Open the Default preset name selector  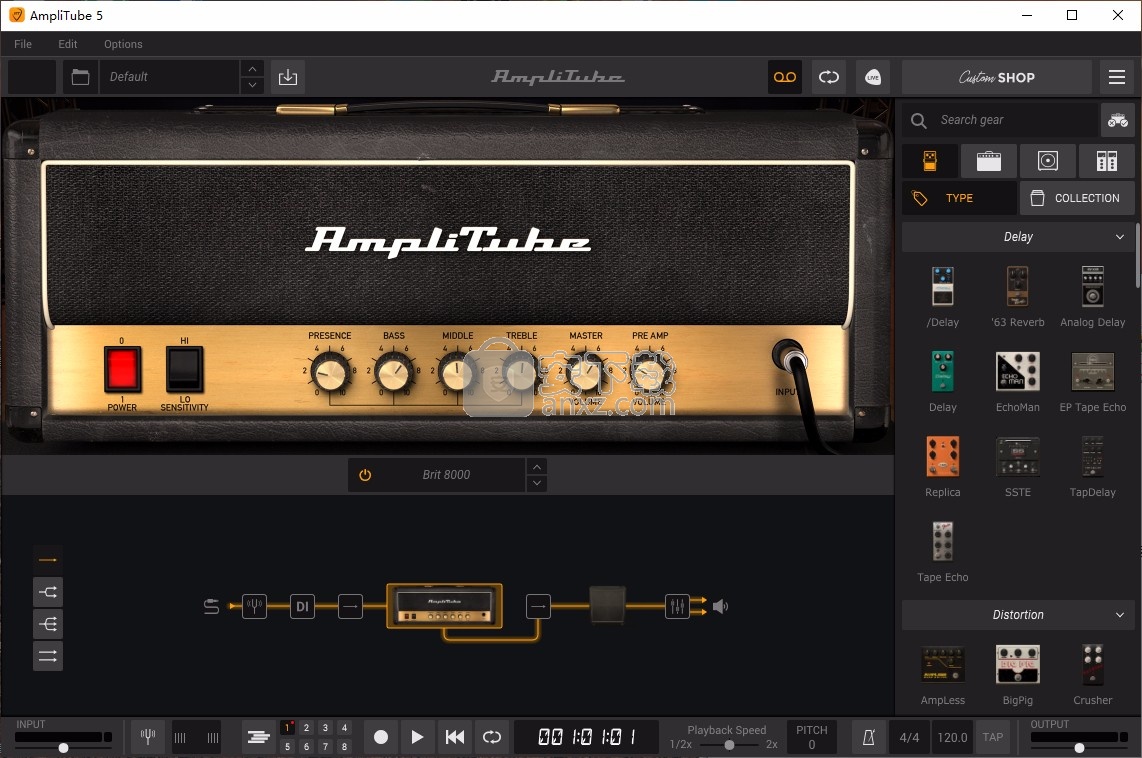pos(169,76)
